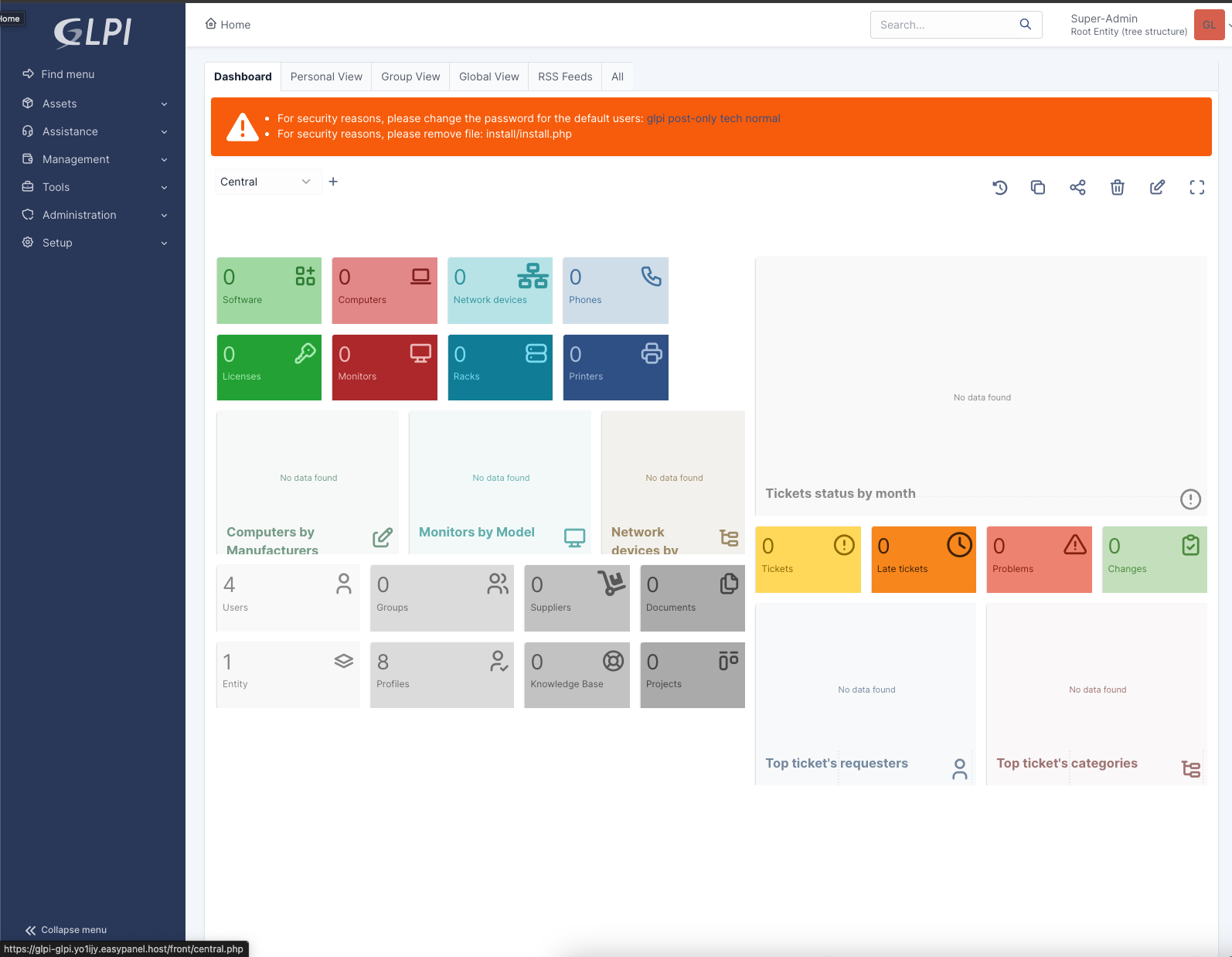Click the add new dashboard plus icon
Viewport: 1232px width, 957px height.
point(333,182)
